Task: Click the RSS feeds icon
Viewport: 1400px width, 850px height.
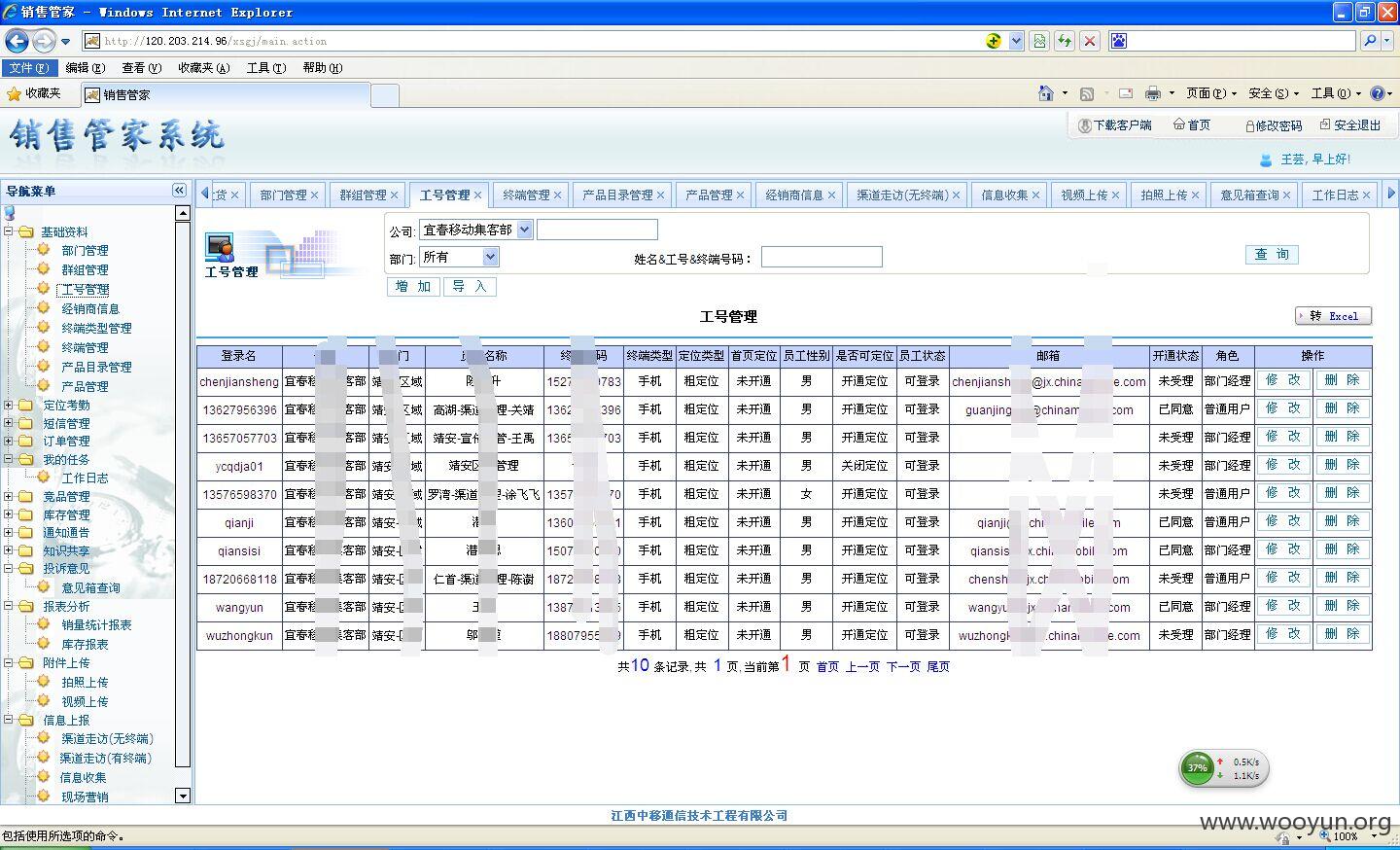Action: click(x=1087, y=93)
